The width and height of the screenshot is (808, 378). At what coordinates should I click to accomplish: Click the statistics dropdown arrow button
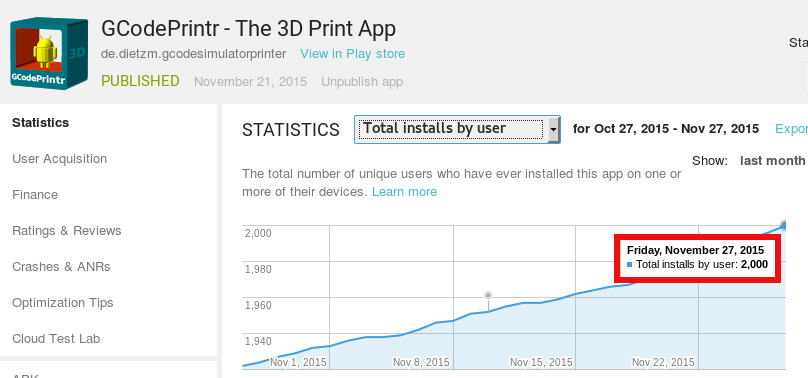(553, 129)
